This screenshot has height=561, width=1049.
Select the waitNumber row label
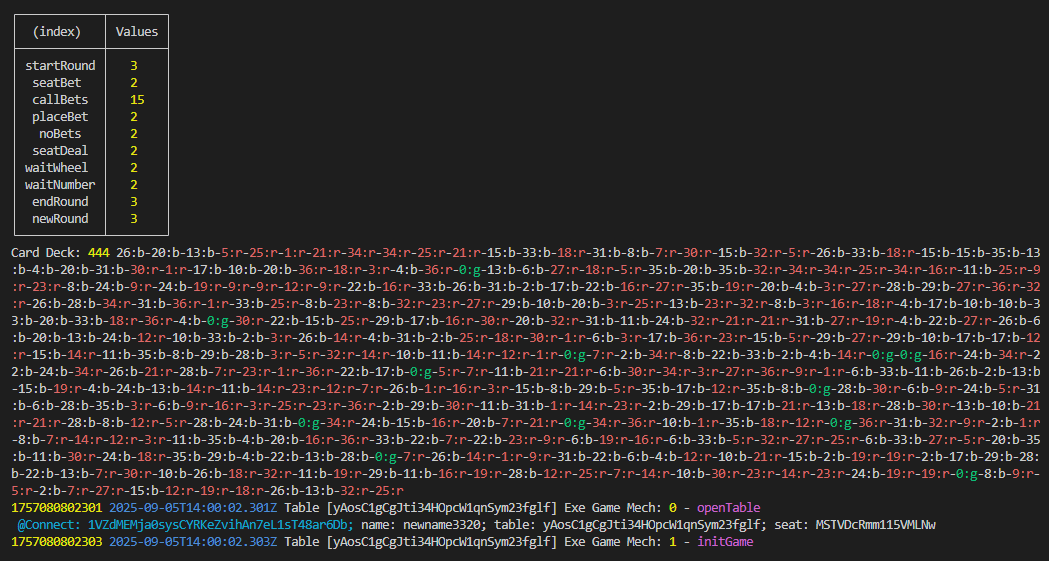[60, 185]
